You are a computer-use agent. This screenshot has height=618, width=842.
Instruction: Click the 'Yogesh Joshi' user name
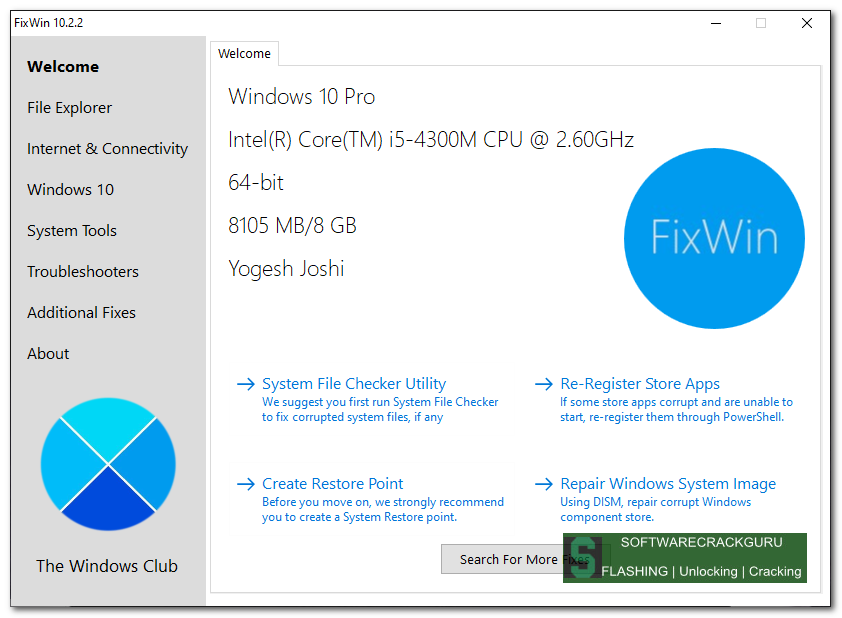coord(286,269)
